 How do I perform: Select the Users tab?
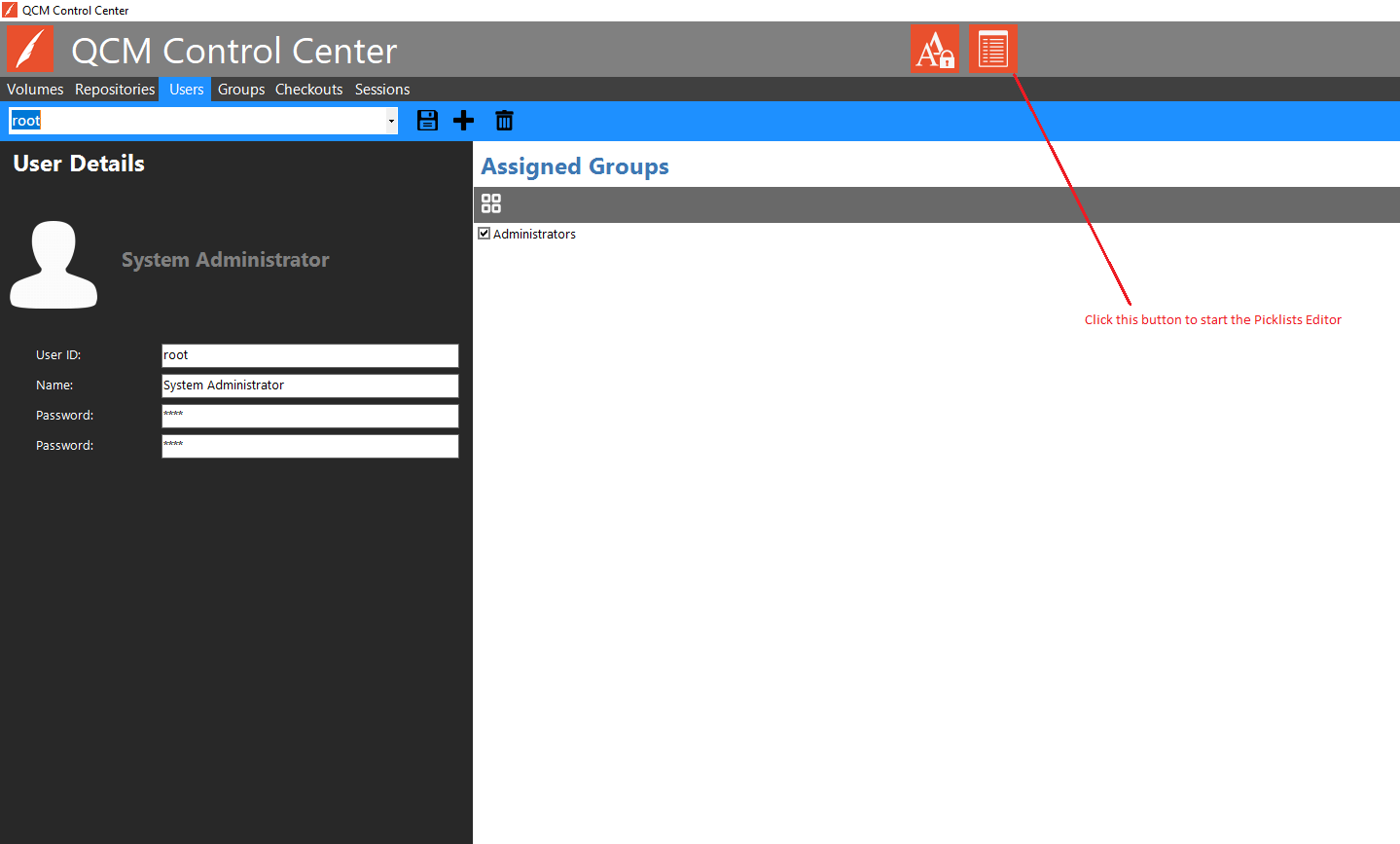click(x=186, y=90)
